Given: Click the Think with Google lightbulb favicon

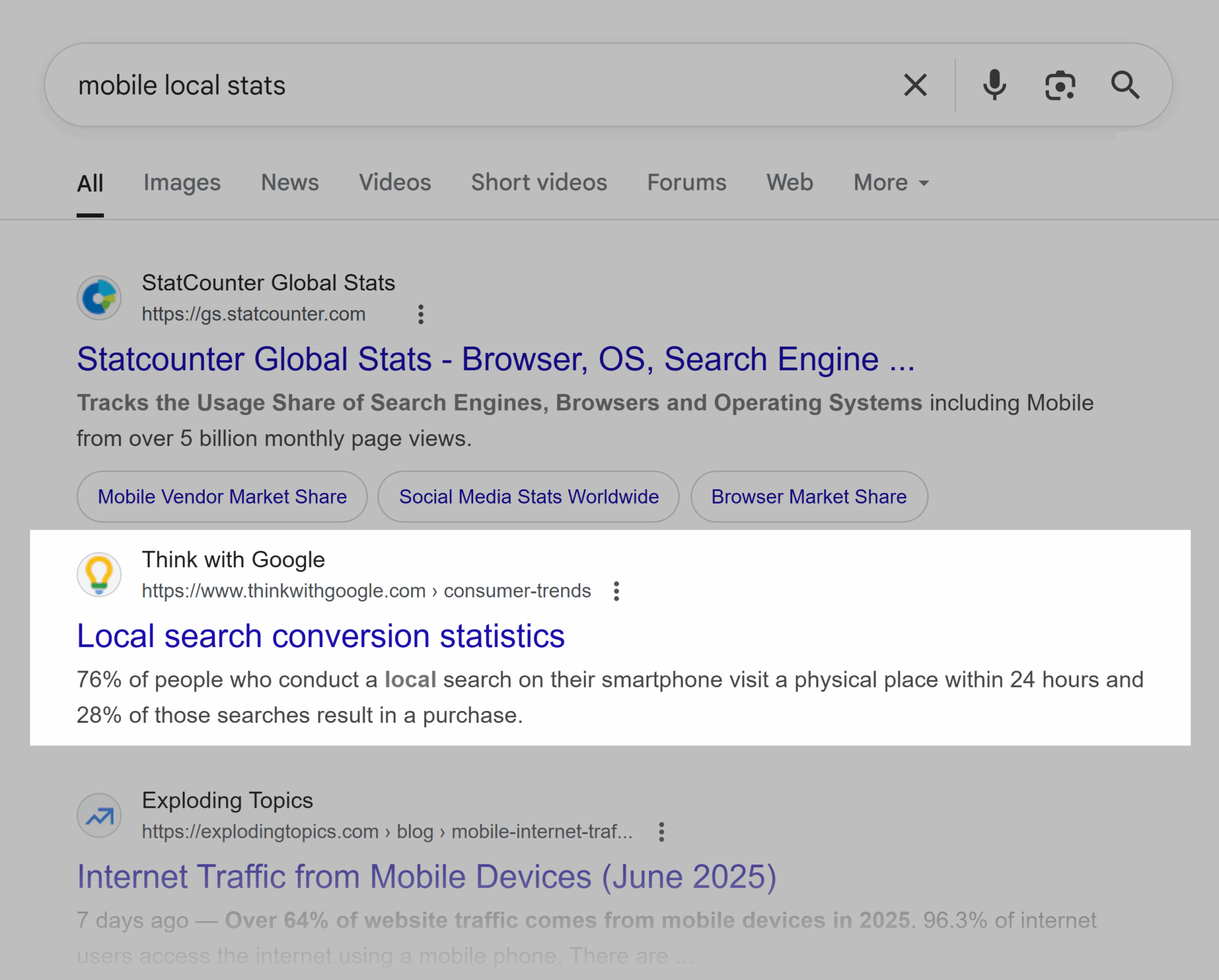Looking at the screenshot, I should pos(99,573).
